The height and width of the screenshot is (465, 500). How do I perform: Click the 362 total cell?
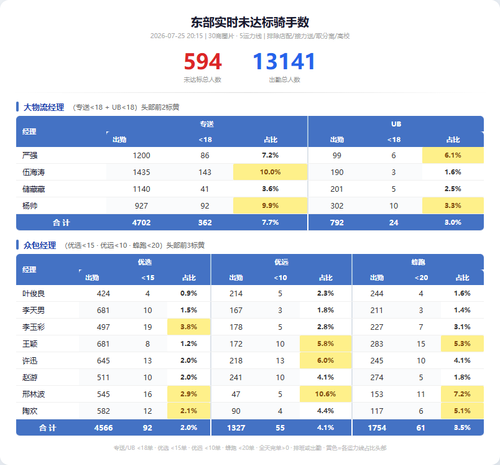point(205,223)
